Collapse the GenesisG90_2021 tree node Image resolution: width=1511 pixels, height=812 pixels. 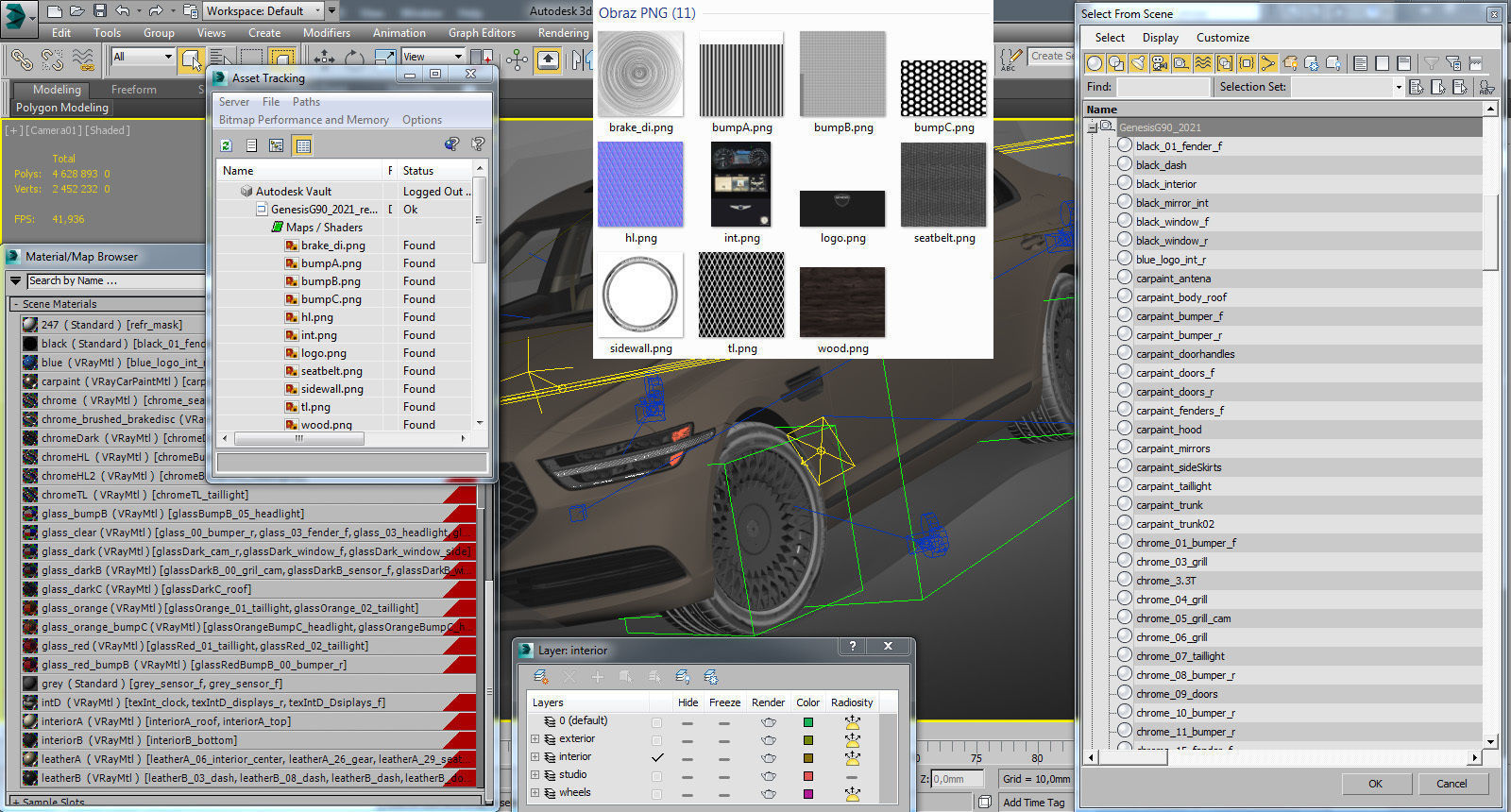1093,127
